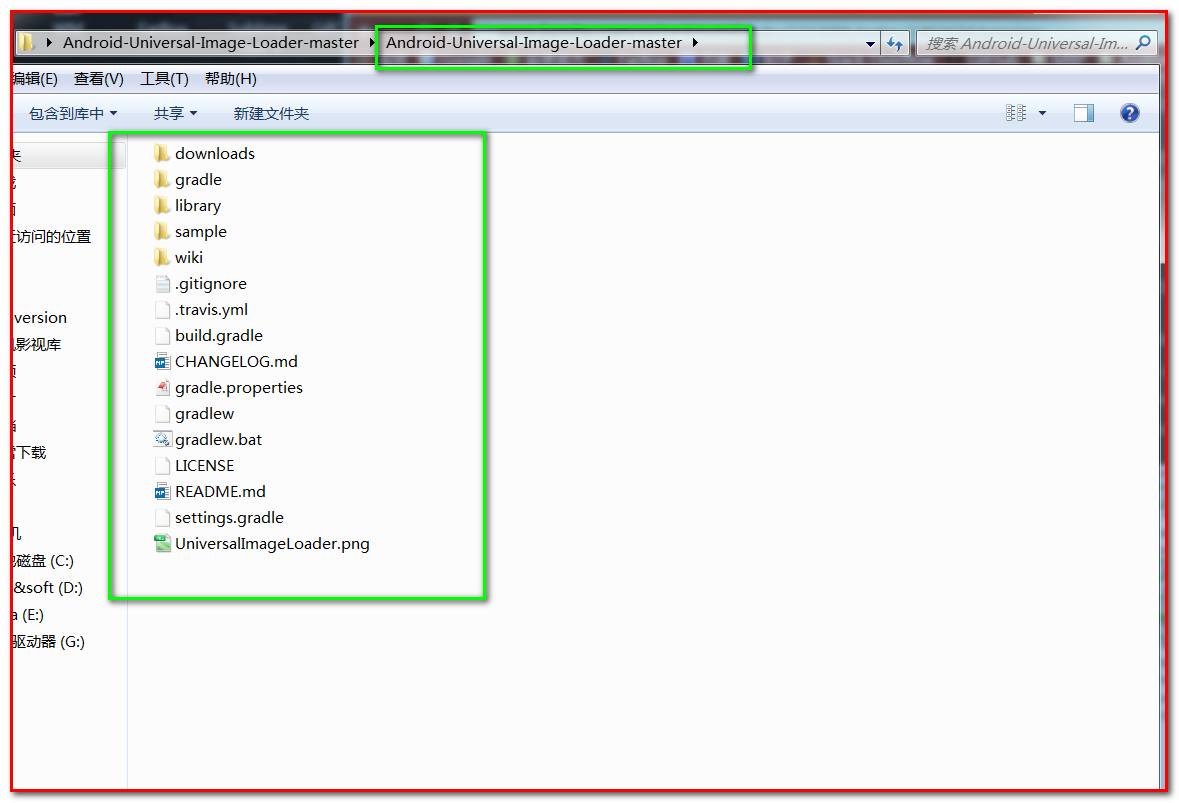Open the 工具(T) menu
The width and height of the screenshot is (1179, 803).
coord(164,79)
